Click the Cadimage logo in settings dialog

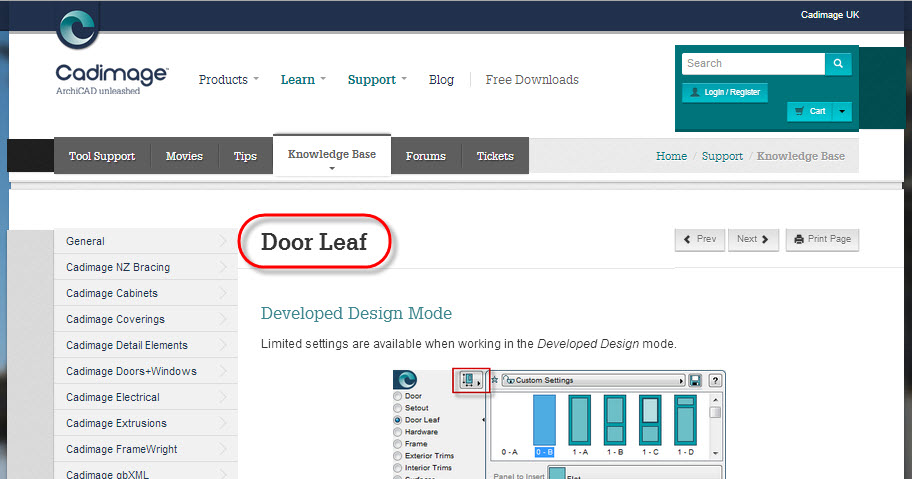click(406, 380)
